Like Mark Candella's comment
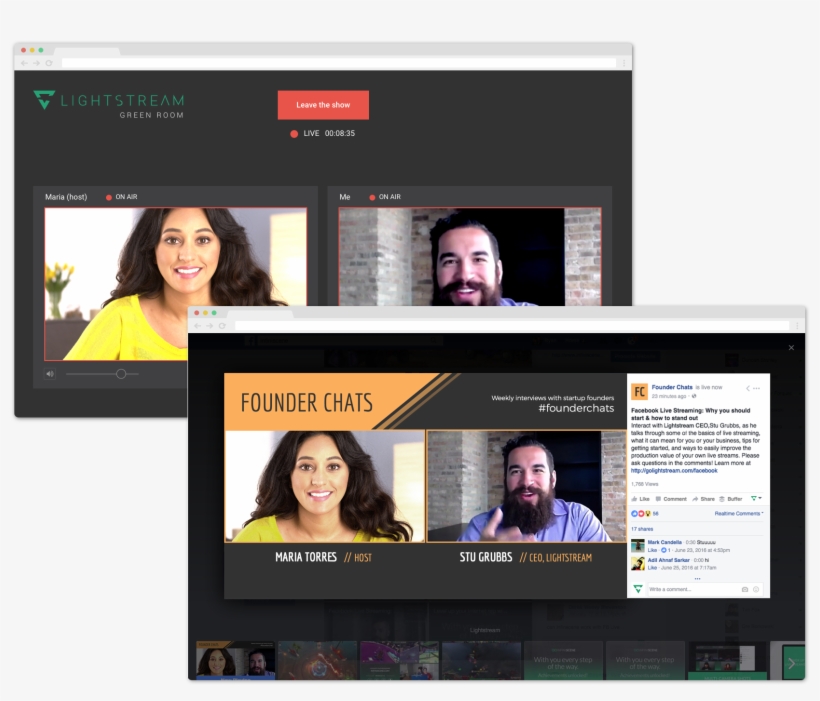This screenshot has height=701, width=820. click(652, 550)
